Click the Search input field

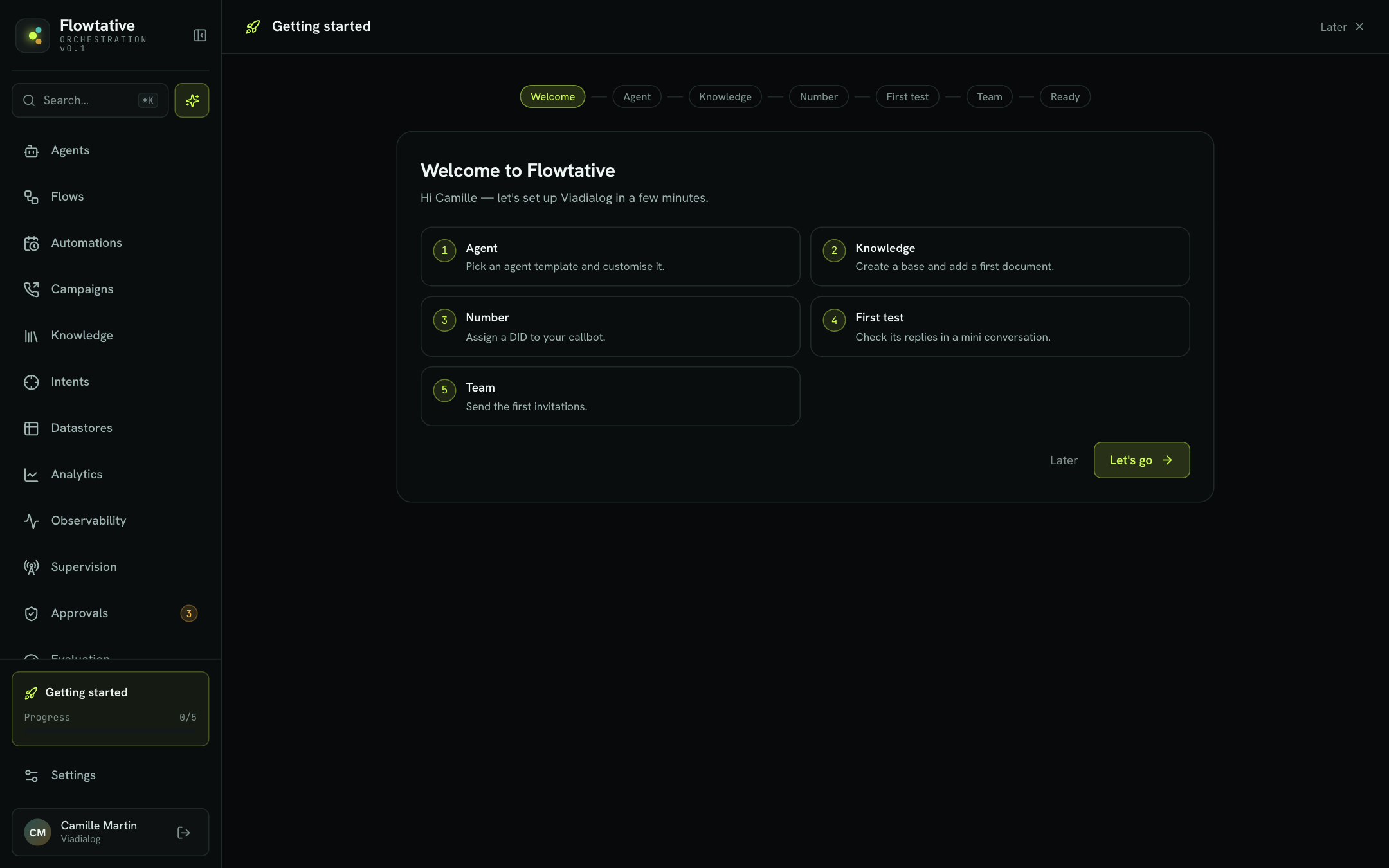click(90, 100)
